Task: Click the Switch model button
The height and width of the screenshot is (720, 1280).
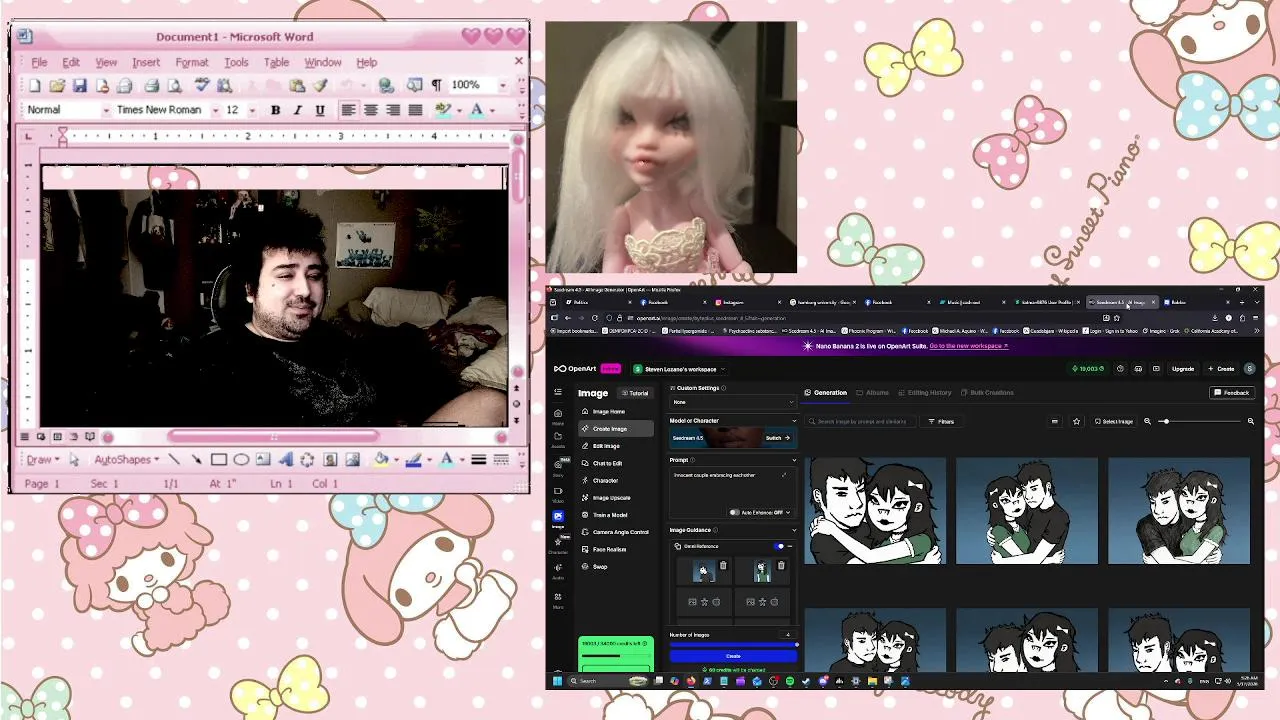Action: (x=778, y=438)
